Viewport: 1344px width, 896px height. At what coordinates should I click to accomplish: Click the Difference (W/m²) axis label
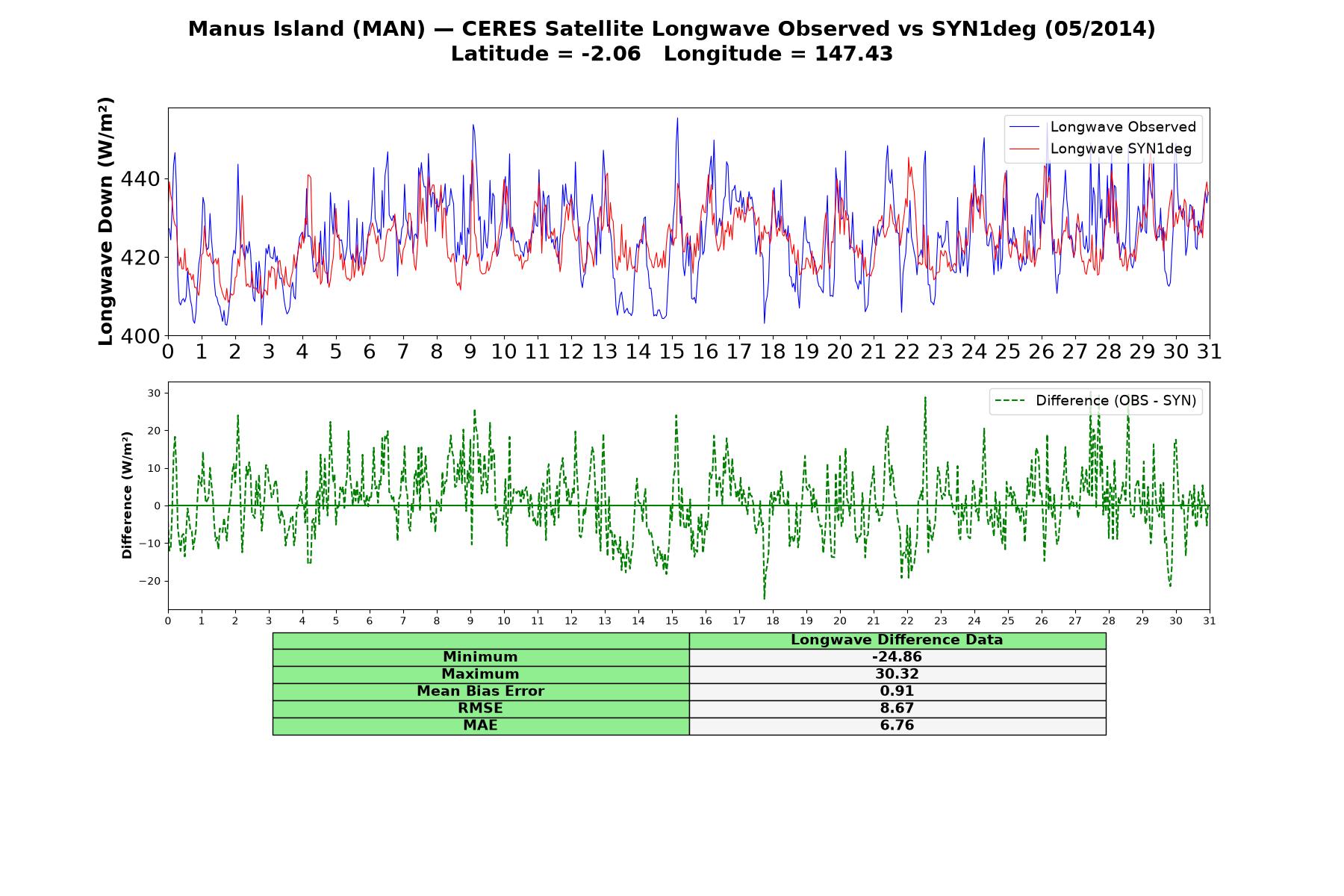(127, 495)
